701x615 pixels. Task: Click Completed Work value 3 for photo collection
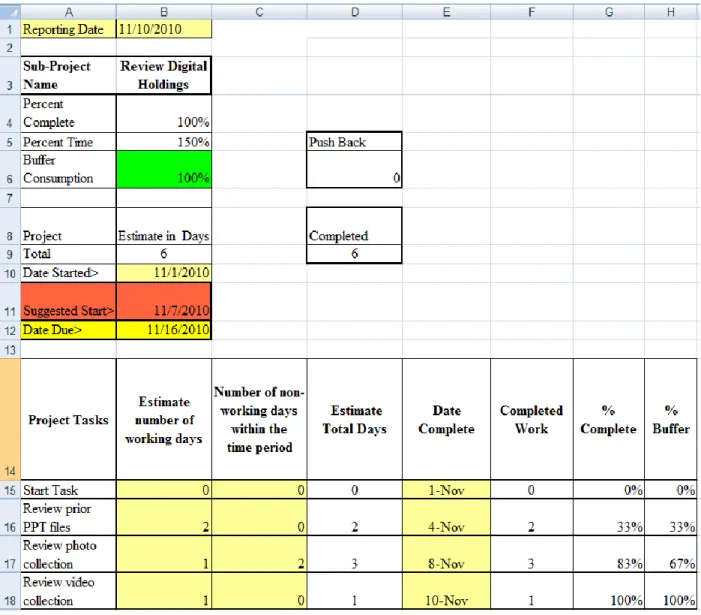click(532, 554)
